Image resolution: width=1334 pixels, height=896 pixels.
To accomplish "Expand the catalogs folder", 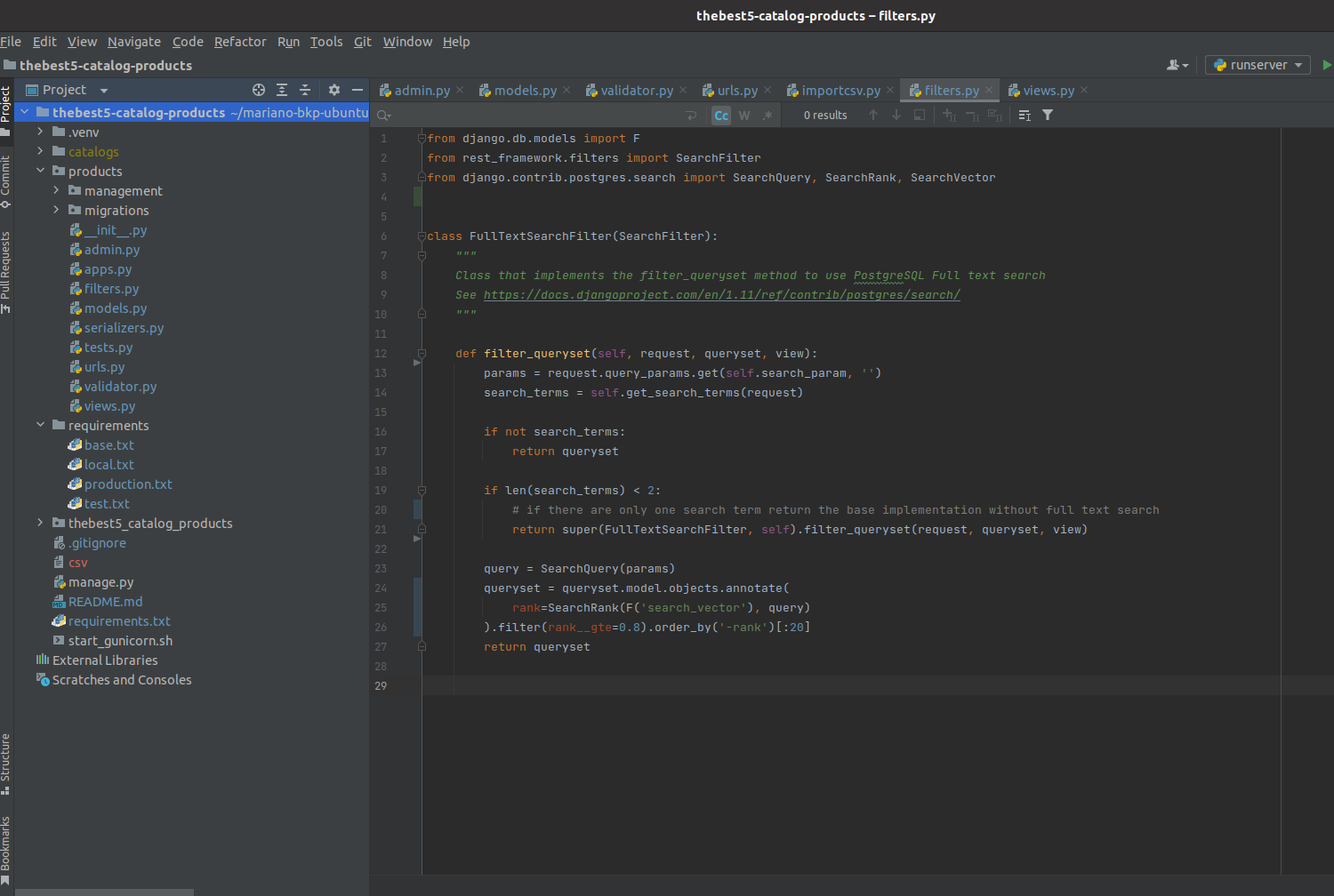I will 40,152.
